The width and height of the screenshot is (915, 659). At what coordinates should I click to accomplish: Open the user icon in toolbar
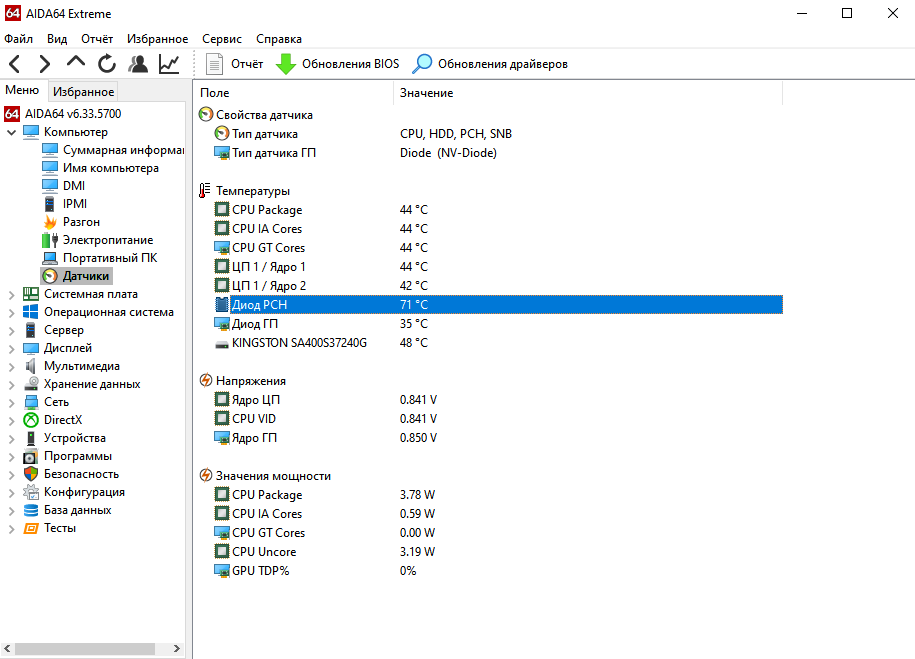pyautogui.click(x=138, y=64)
